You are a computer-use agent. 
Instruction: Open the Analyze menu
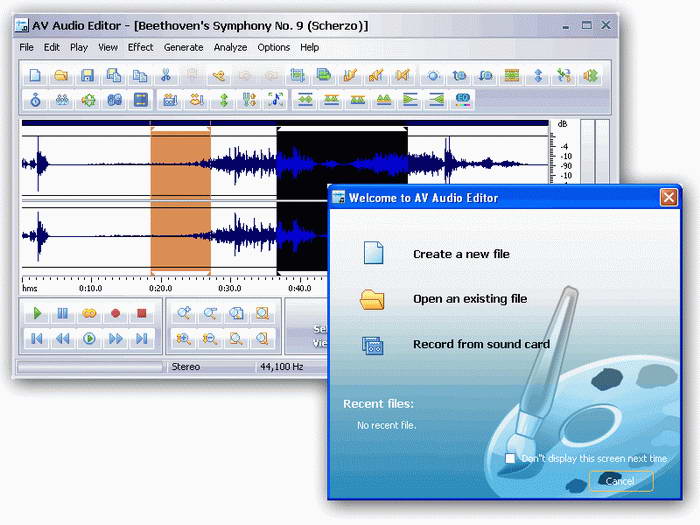click(x=230, y=47)
